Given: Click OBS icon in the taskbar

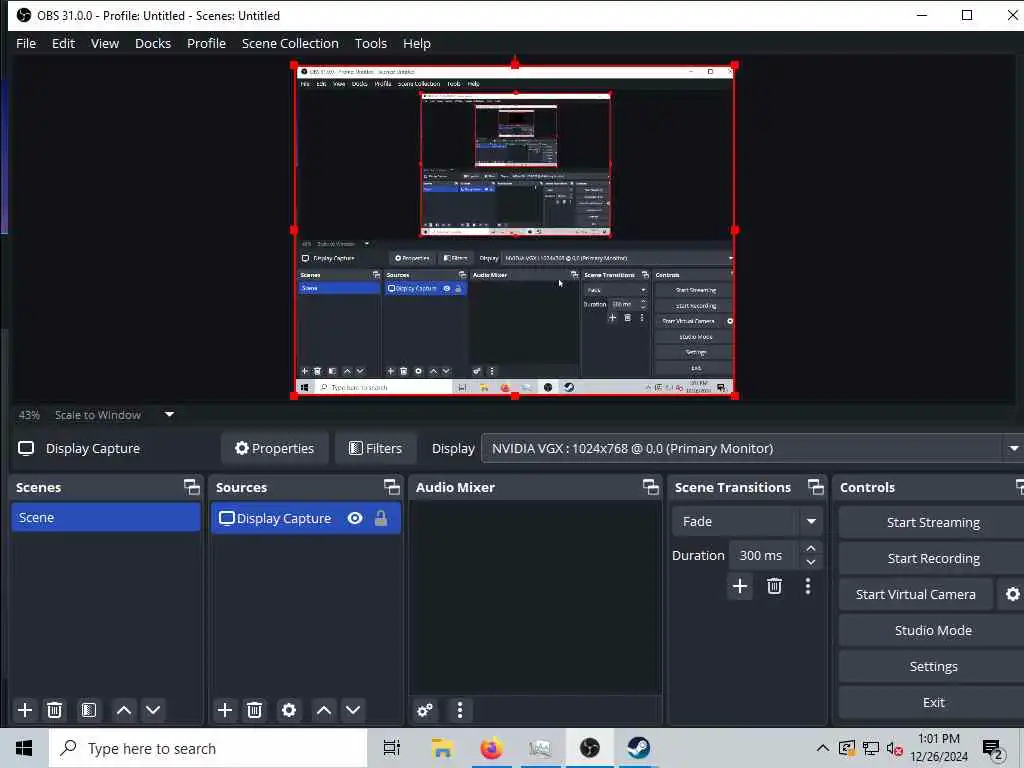Looking at the screenshot, I should coord(590,748).
